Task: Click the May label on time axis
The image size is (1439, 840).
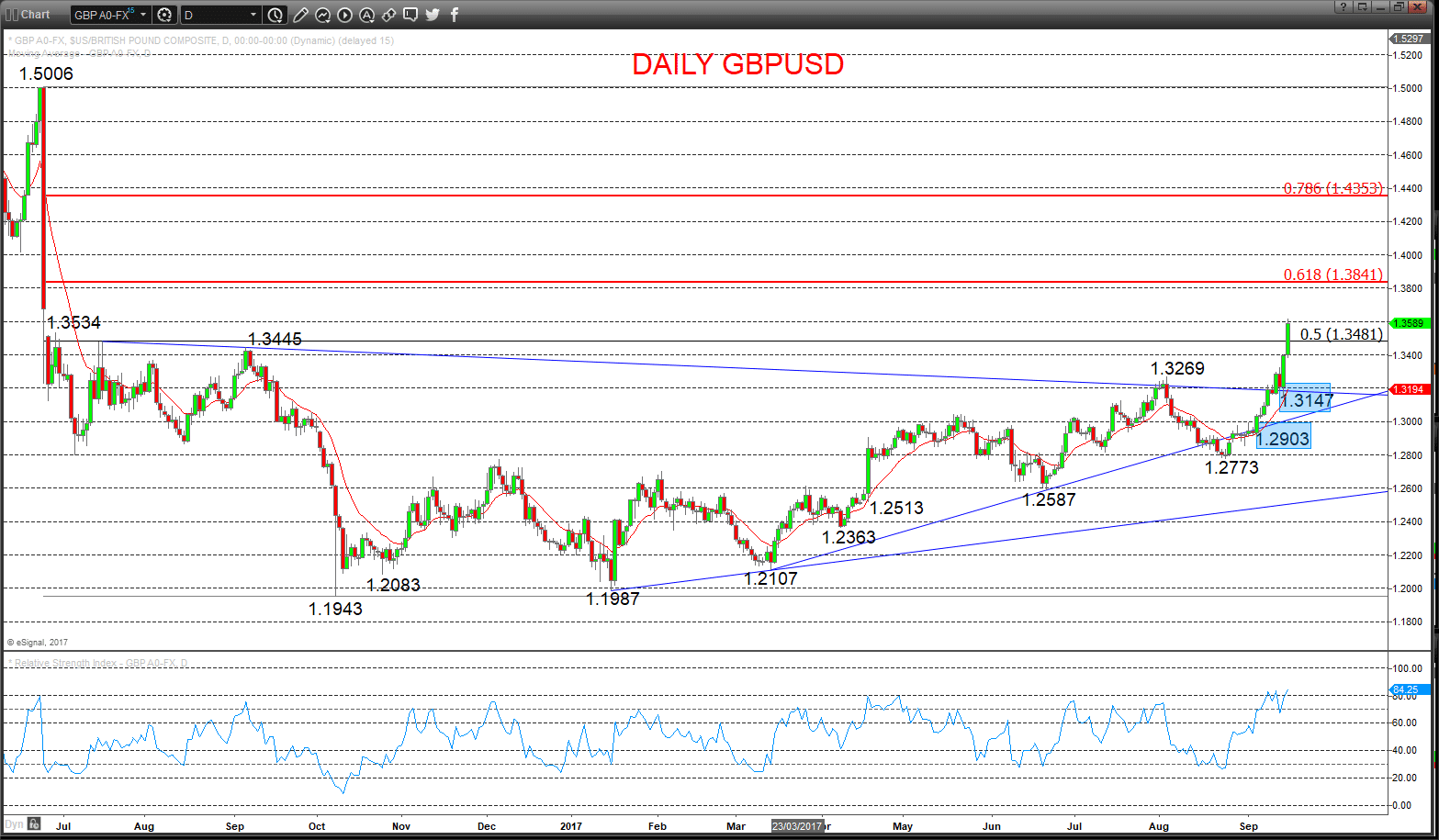Action: [903, 826]
